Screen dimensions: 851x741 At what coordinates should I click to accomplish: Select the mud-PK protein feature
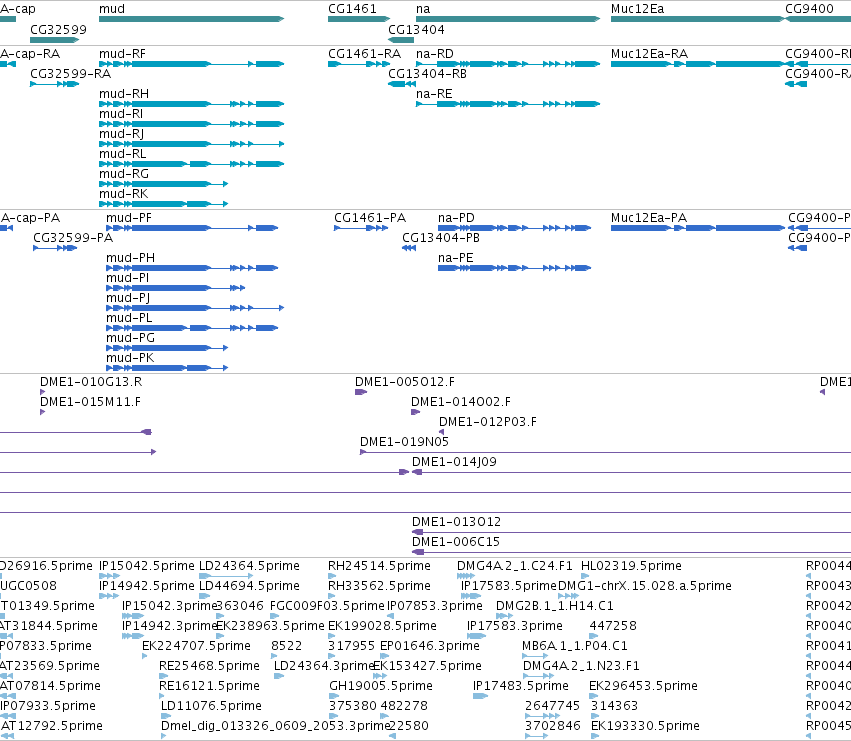(x=167, y=368)
